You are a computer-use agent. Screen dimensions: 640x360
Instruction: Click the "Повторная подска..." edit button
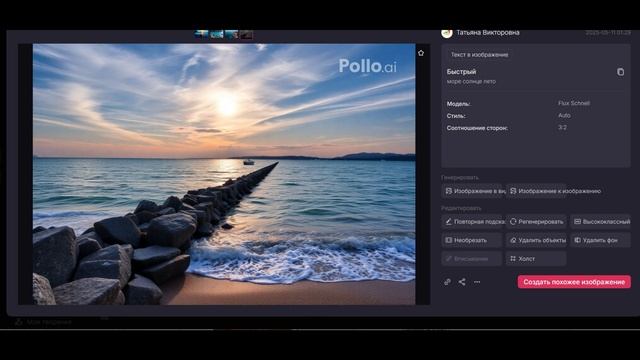[472, 222]
